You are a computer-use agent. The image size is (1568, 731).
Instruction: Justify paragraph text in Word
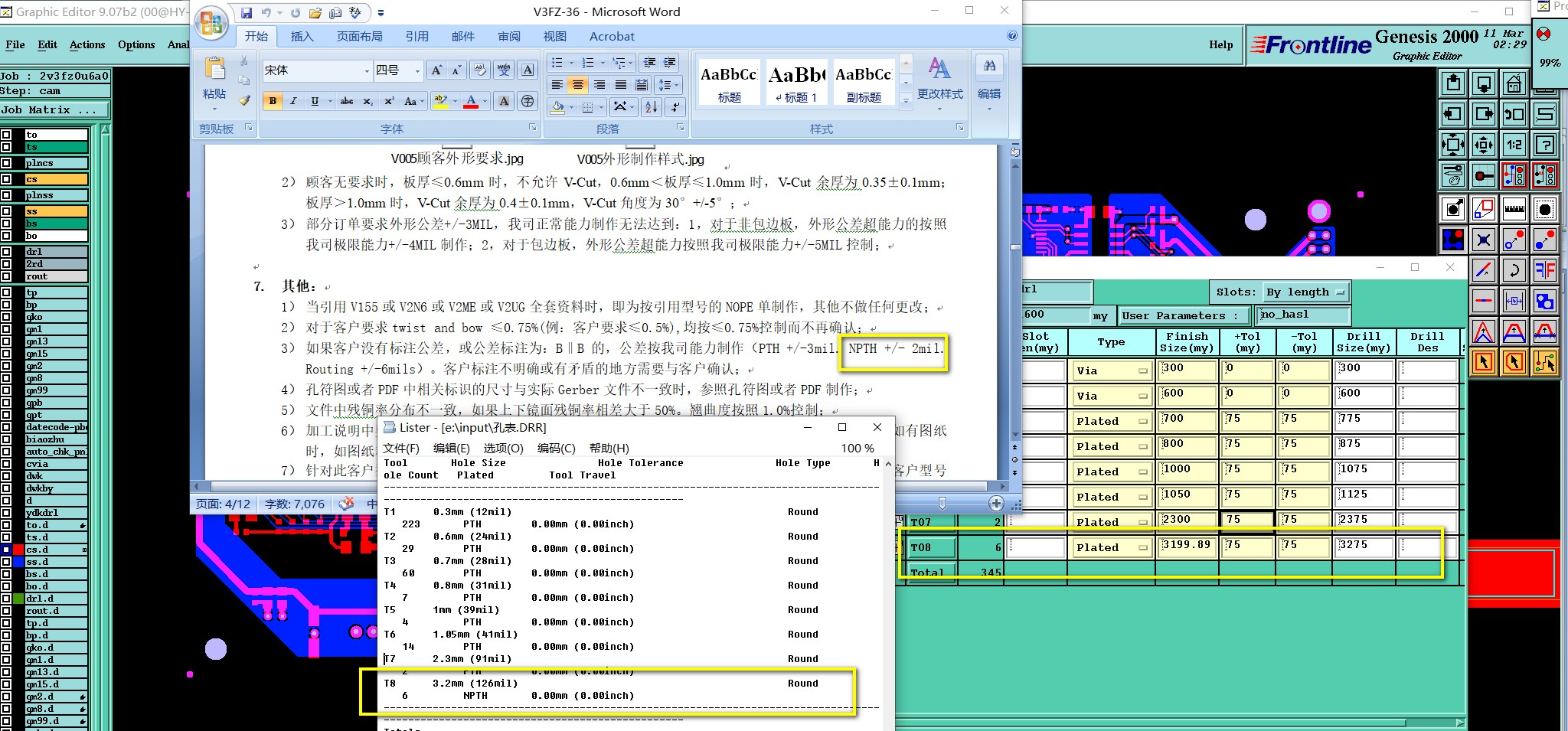point(620,85)
